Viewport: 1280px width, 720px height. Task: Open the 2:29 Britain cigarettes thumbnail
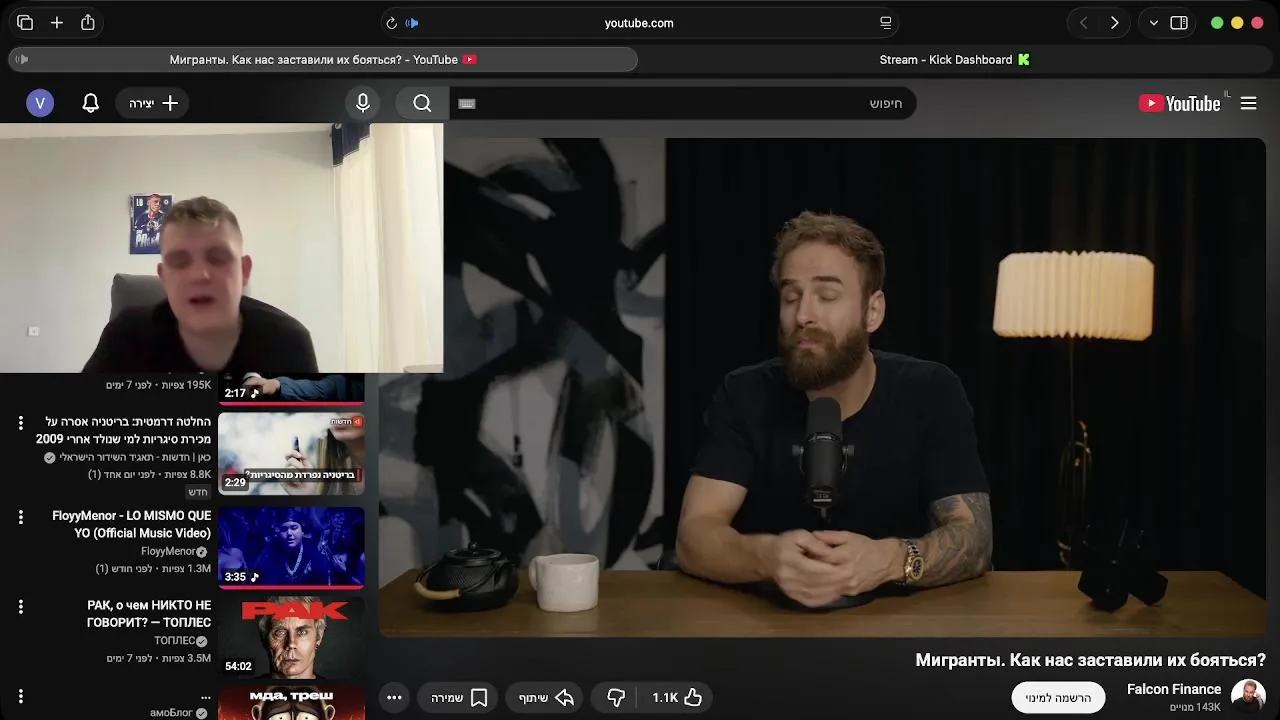291,454
